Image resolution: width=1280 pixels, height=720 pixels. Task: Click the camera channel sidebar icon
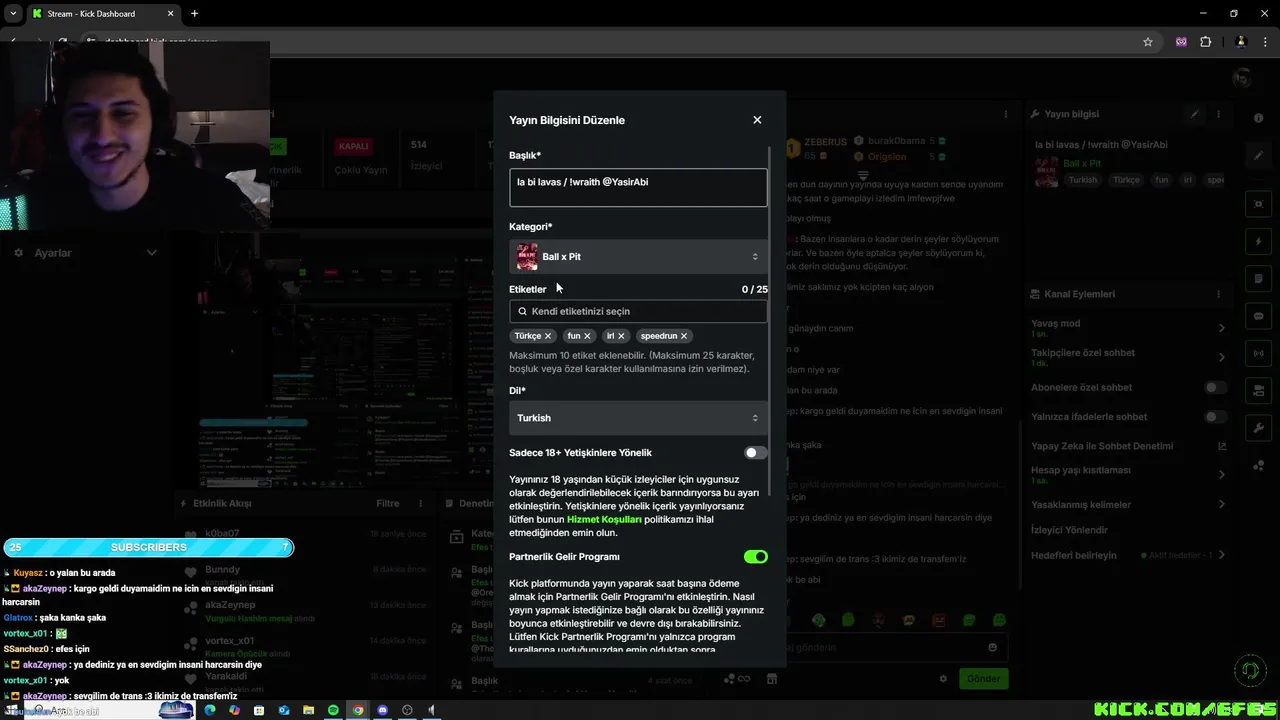1259,390
